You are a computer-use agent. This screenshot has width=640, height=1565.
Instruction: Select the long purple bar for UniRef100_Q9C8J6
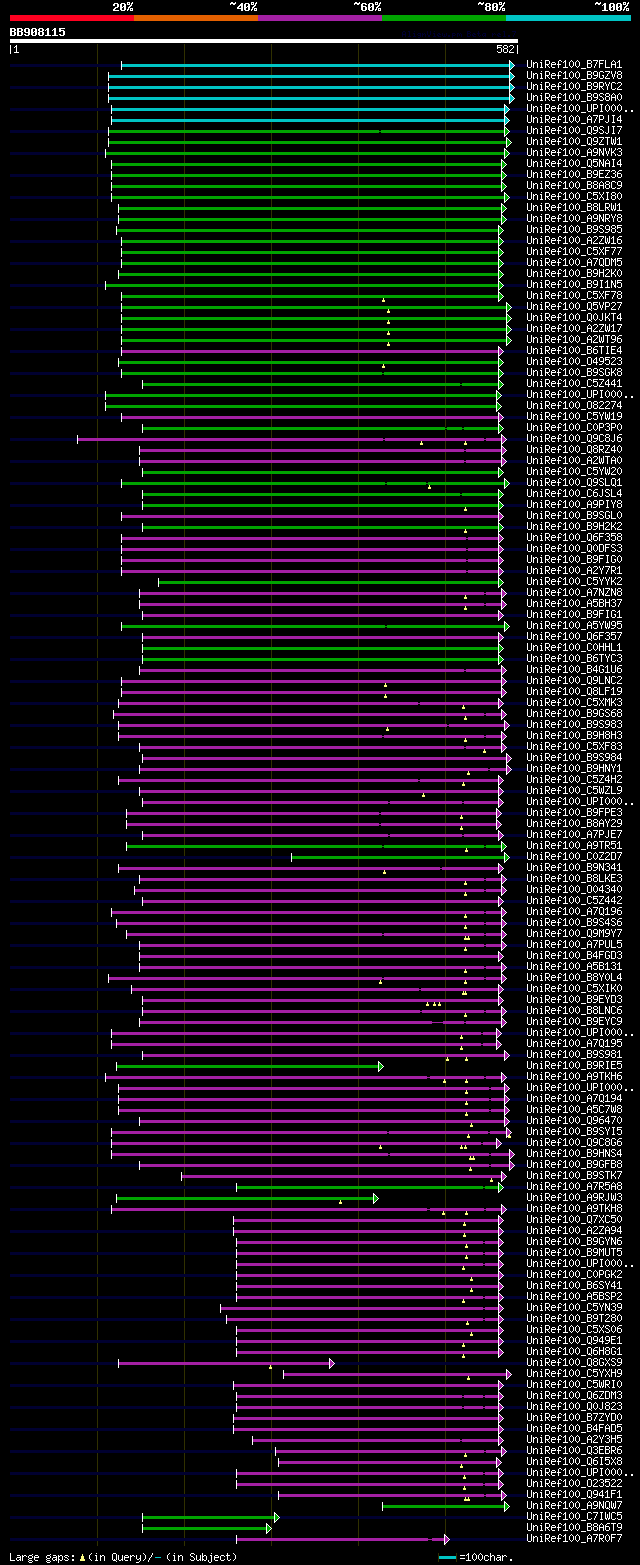click(x=292, y=439)
